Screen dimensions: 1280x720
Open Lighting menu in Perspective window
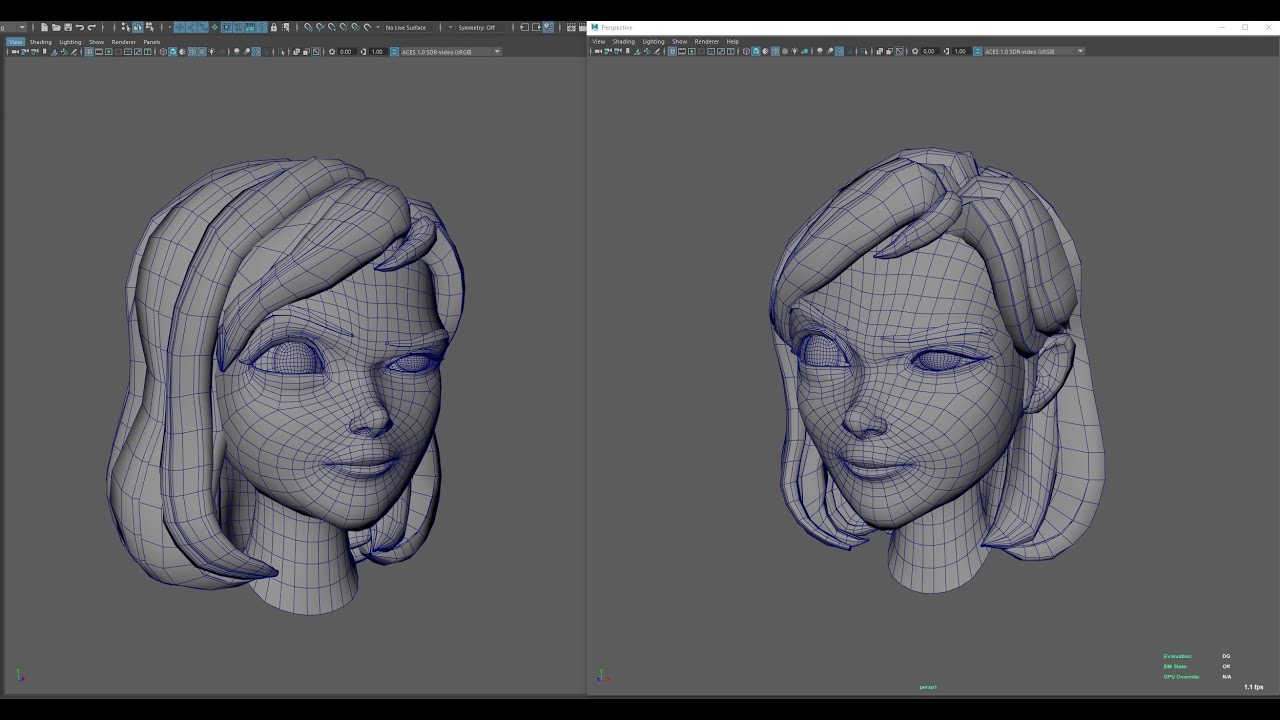(653, 41)
